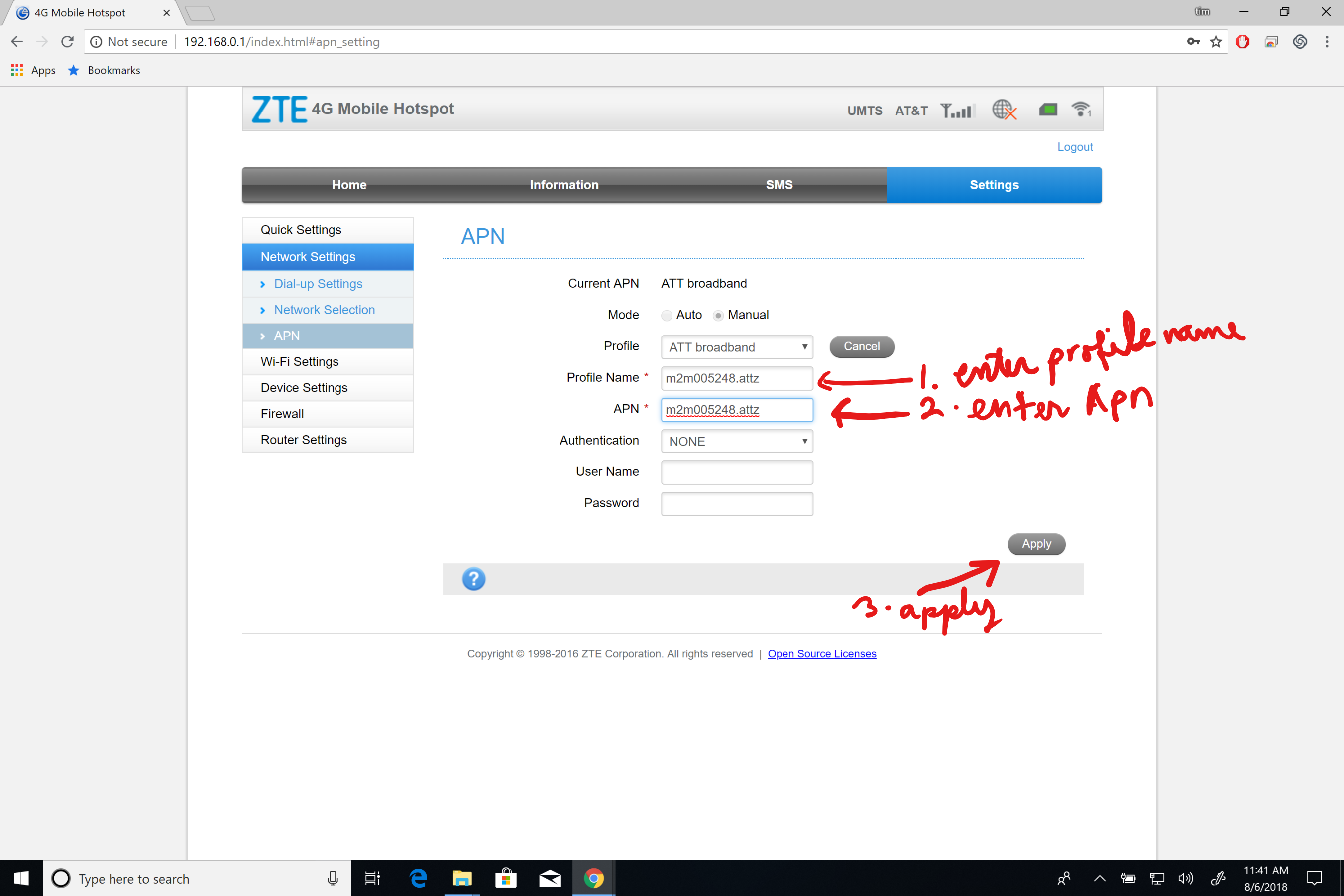Select the Auto mode radio button

click(667, 316)
